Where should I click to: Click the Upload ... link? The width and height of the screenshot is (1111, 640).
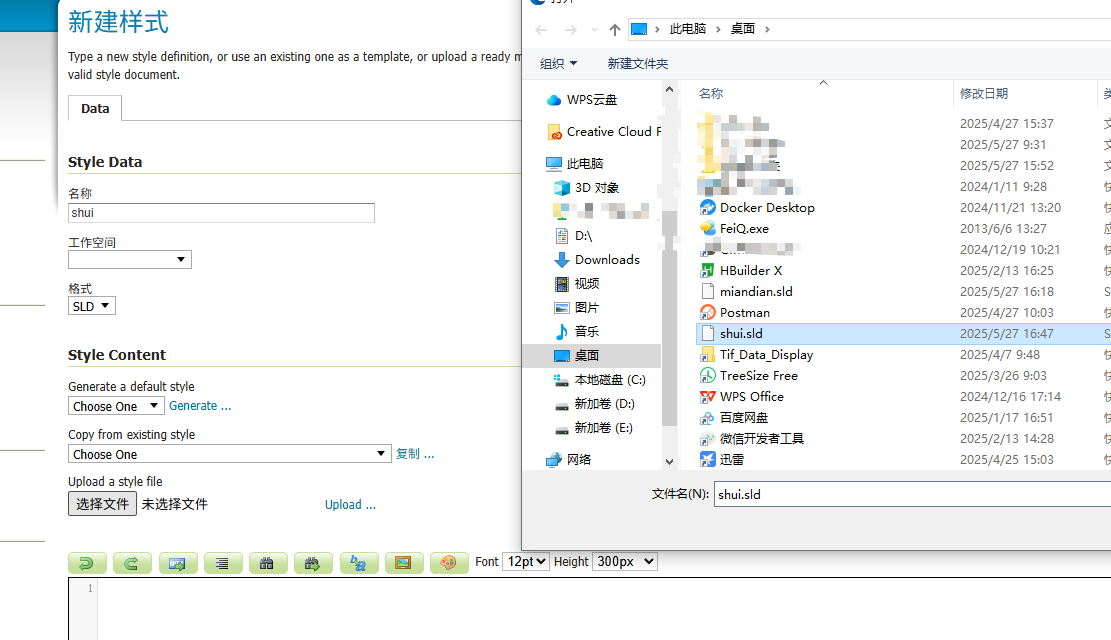point(350,505)
